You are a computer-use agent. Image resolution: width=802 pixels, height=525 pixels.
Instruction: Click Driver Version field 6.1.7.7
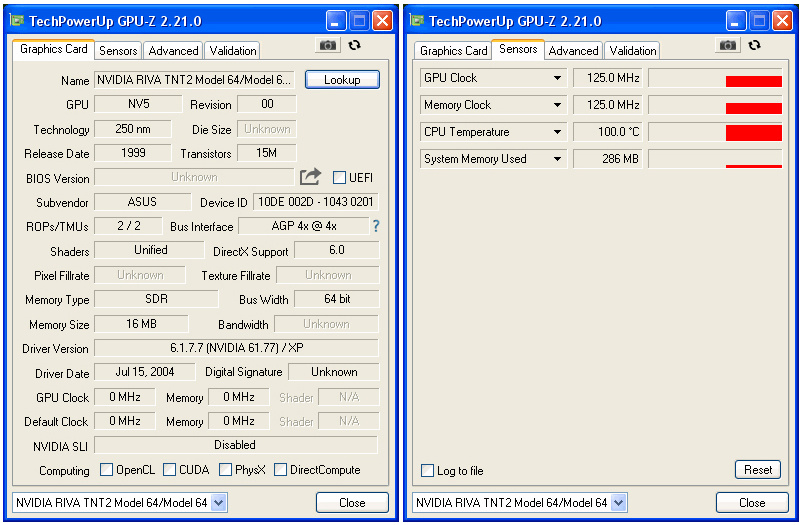coord(236,348)
